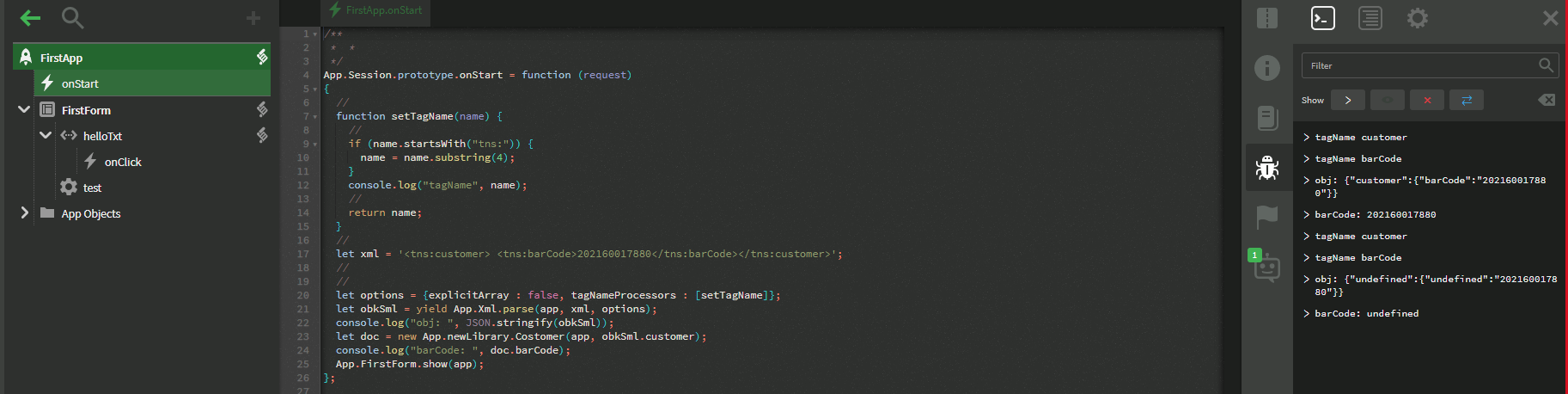Open the search magnifier in the tree panel

click(x=73, y=17)
